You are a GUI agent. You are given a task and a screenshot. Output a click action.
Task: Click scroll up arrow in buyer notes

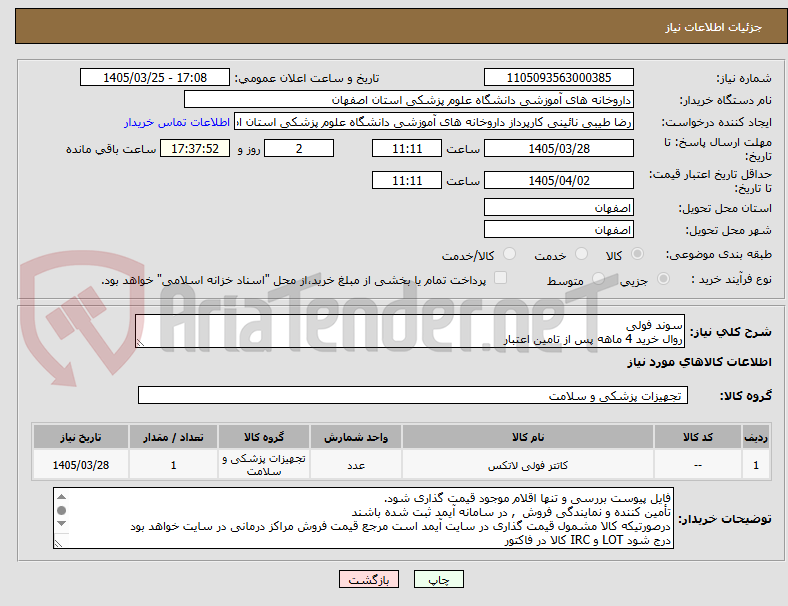(61, 497)
